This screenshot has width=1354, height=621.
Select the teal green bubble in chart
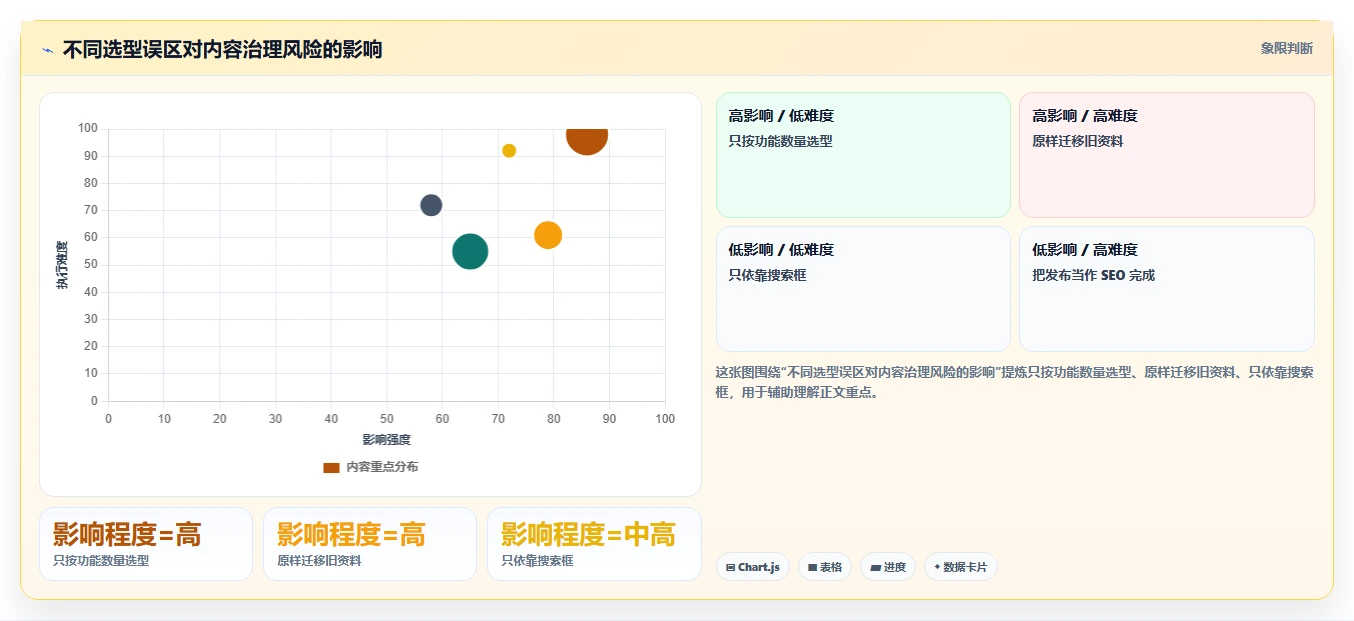[470, 251]
